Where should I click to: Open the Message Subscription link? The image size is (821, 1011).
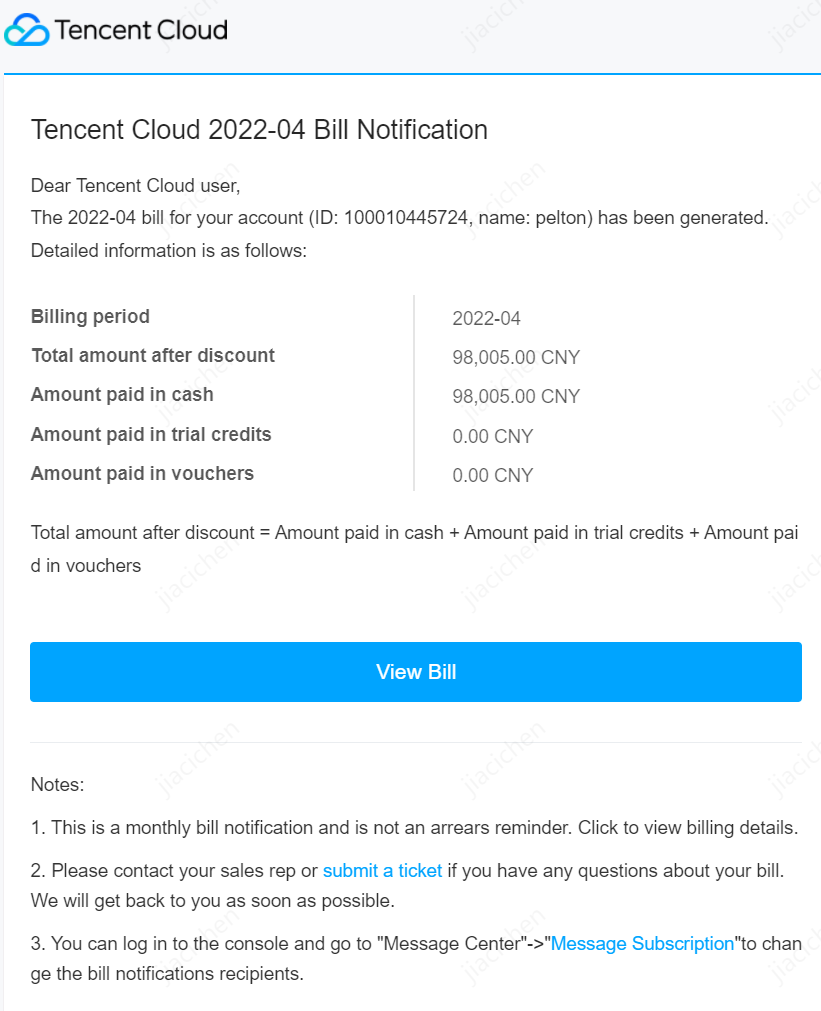(x=642, y=943)
